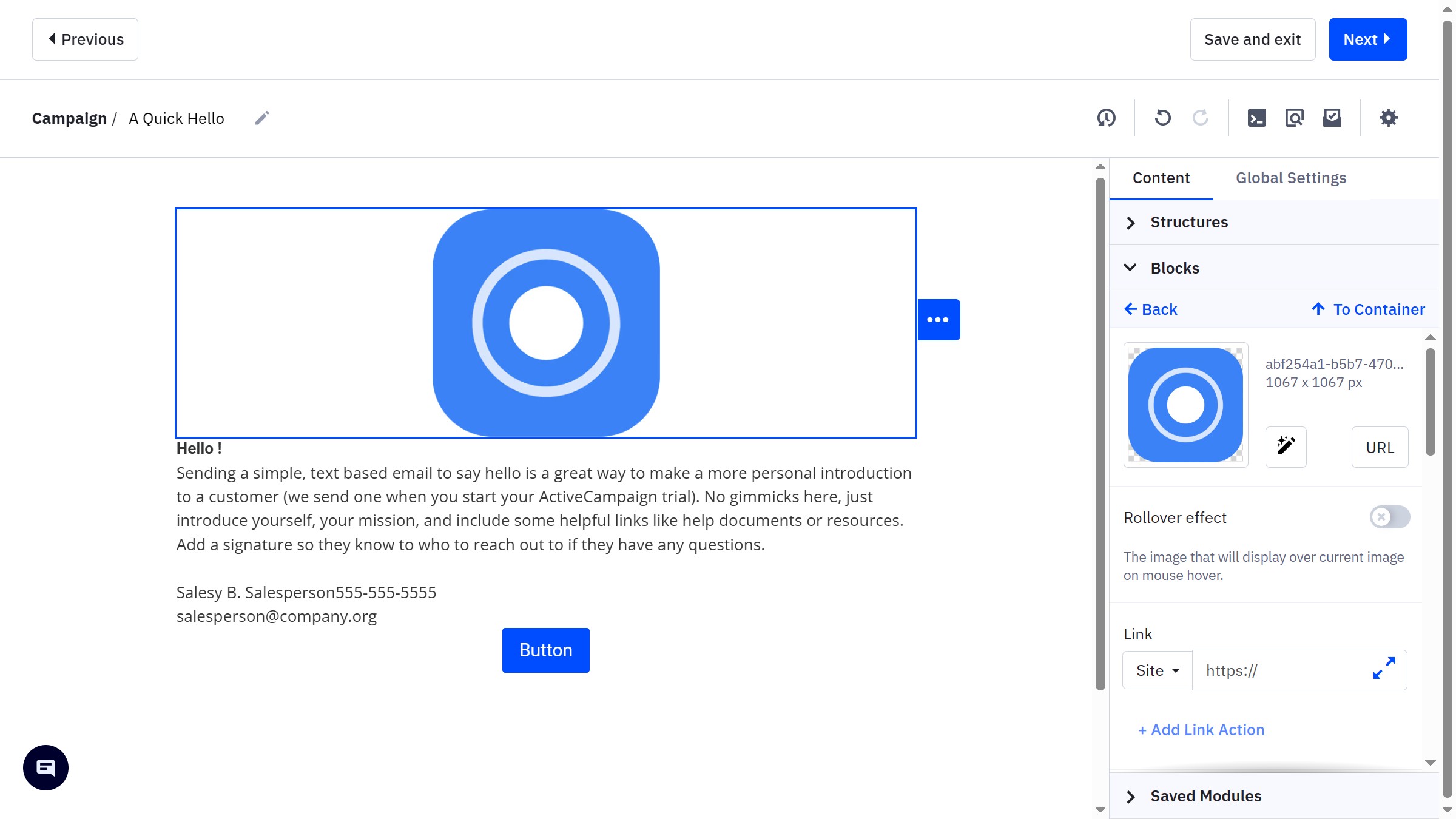This screenshot has width=1456, height=819.
Task: Expand the Structures section
Action: [x=1188, y=223]
